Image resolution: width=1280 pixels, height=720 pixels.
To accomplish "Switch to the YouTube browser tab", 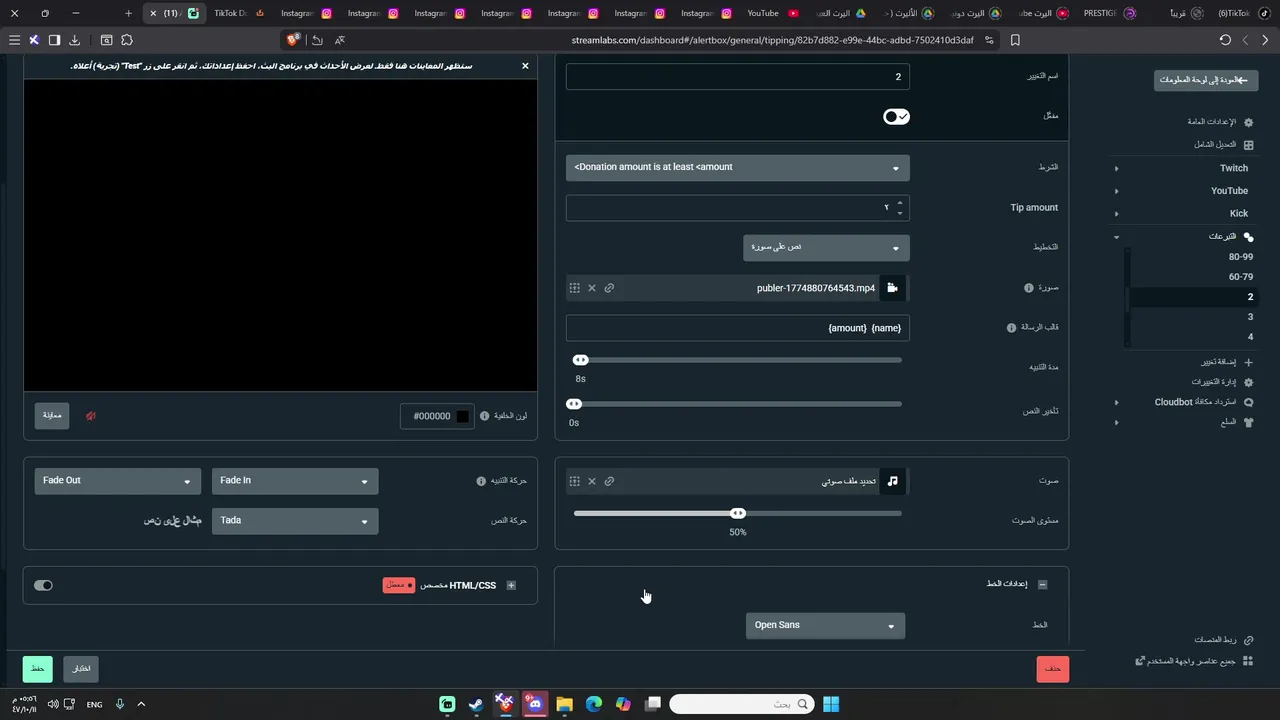I will [x=773, y=13].
